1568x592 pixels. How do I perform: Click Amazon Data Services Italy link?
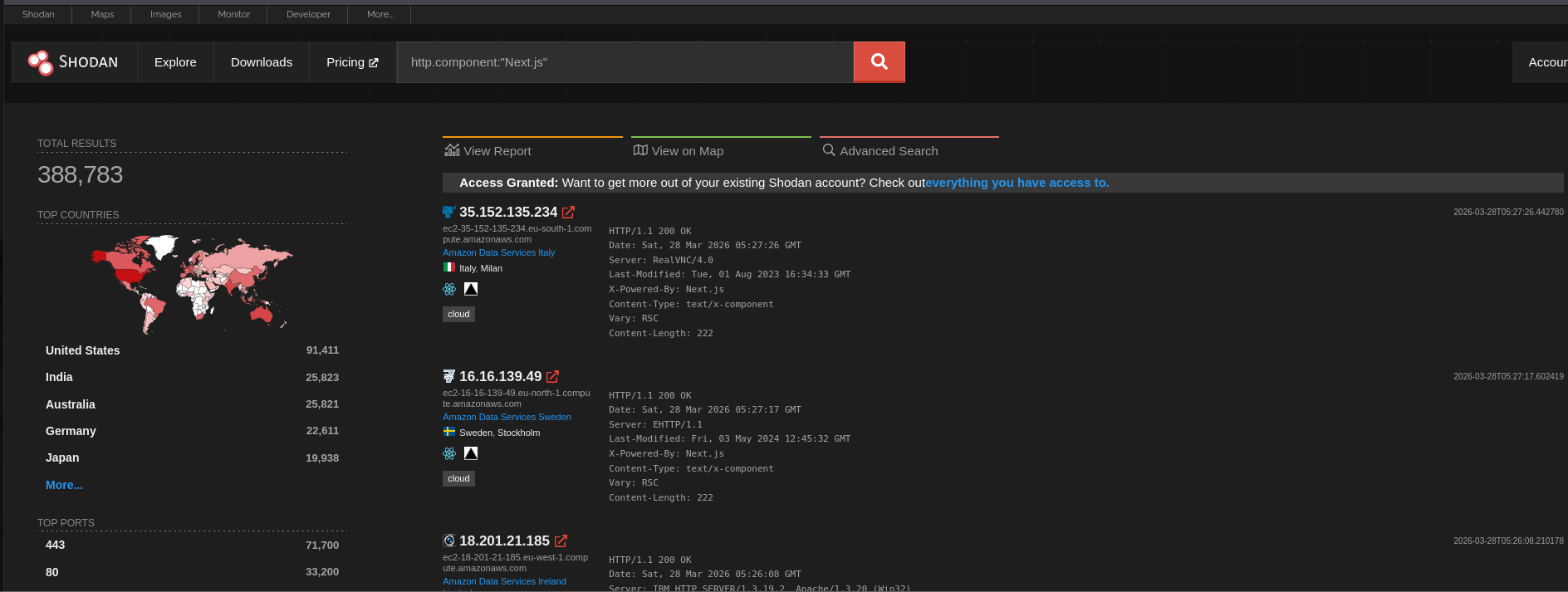pyautogui.click(x=498, y=252)
